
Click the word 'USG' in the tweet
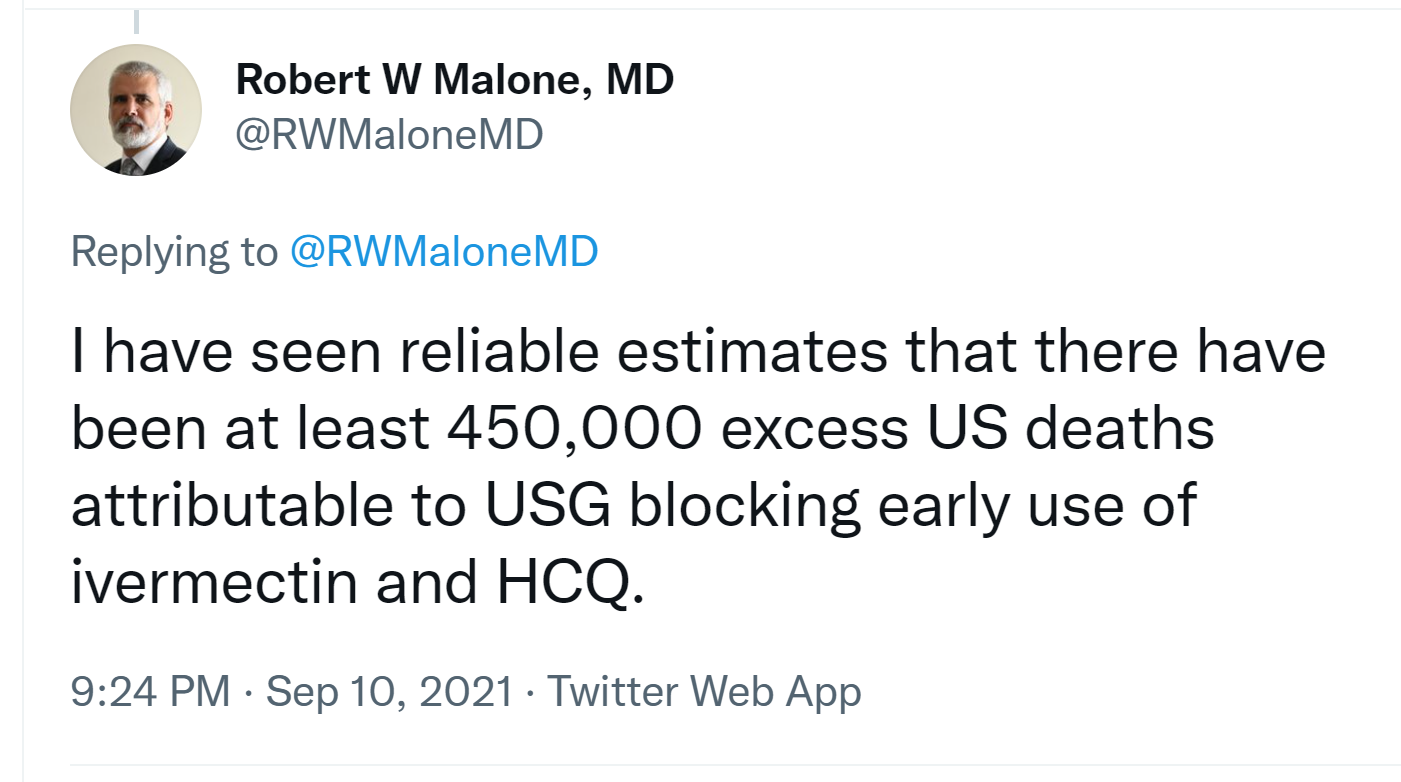(x=549, y=505)
